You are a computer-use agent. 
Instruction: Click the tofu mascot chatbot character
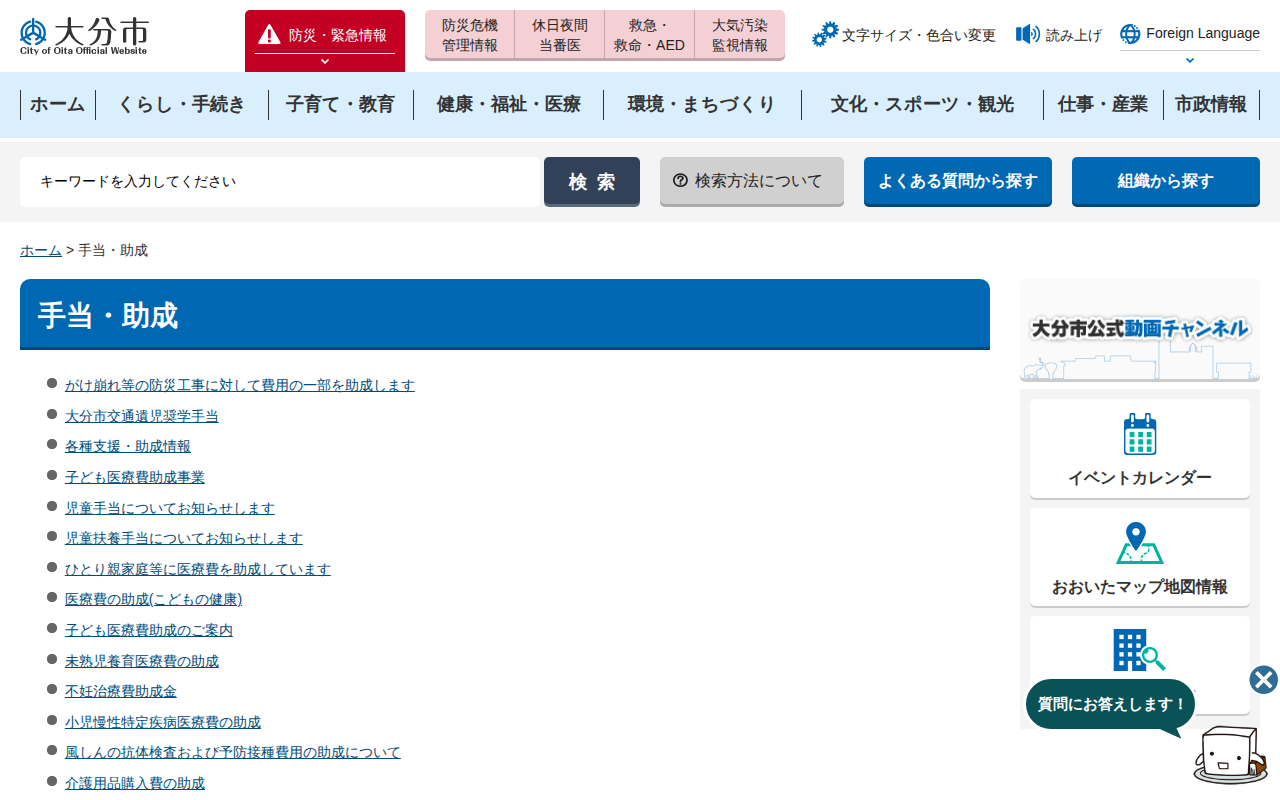point(1231,754)
